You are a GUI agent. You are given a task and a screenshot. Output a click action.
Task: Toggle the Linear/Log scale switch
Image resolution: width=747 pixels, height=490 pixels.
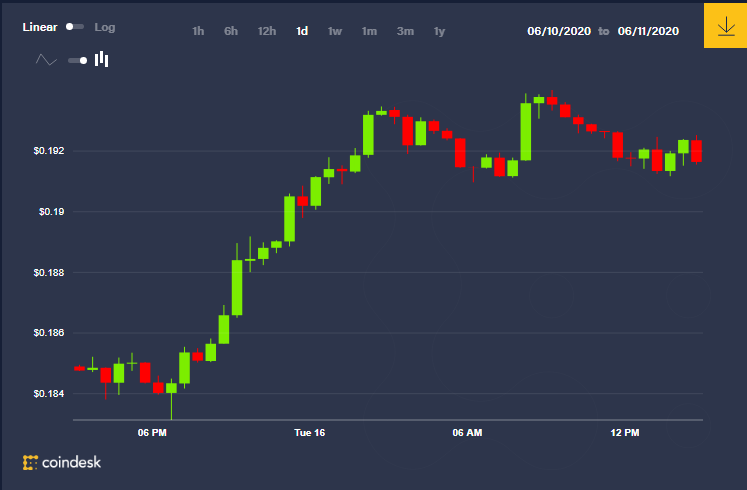(x=75, y=27)
